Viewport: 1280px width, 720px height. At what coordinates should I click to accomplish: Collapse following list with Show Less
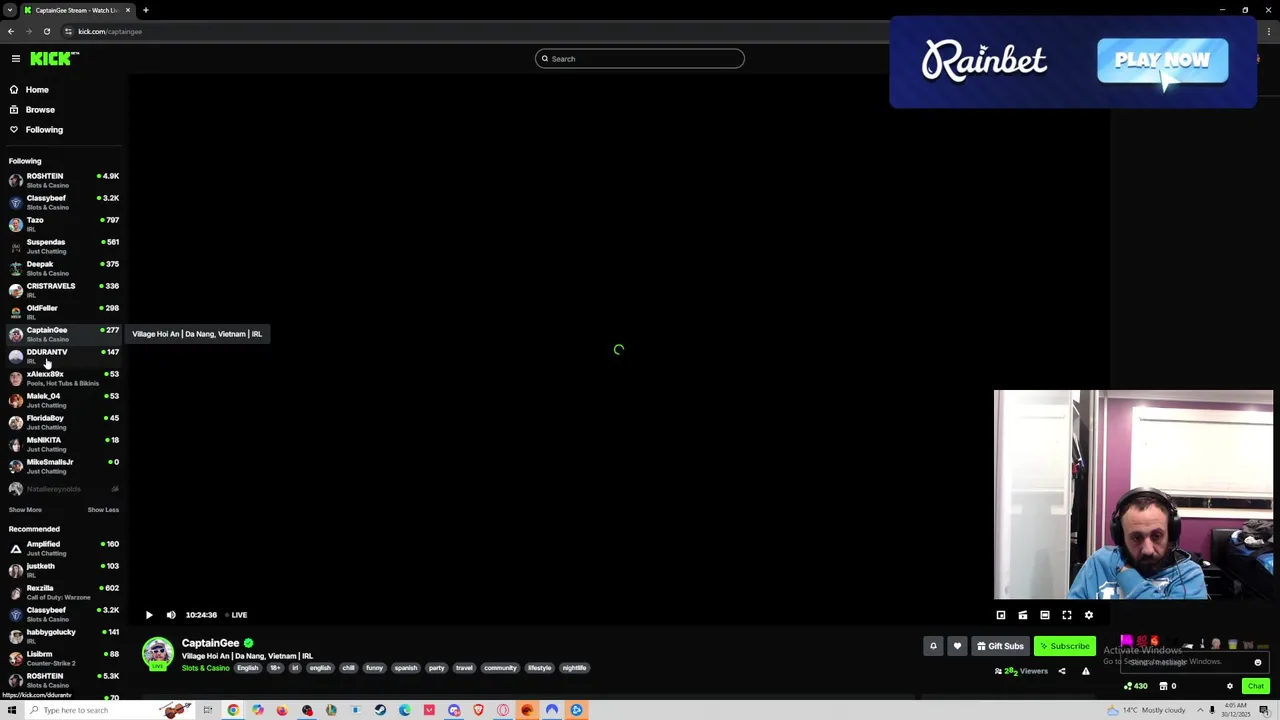point(103,510)
